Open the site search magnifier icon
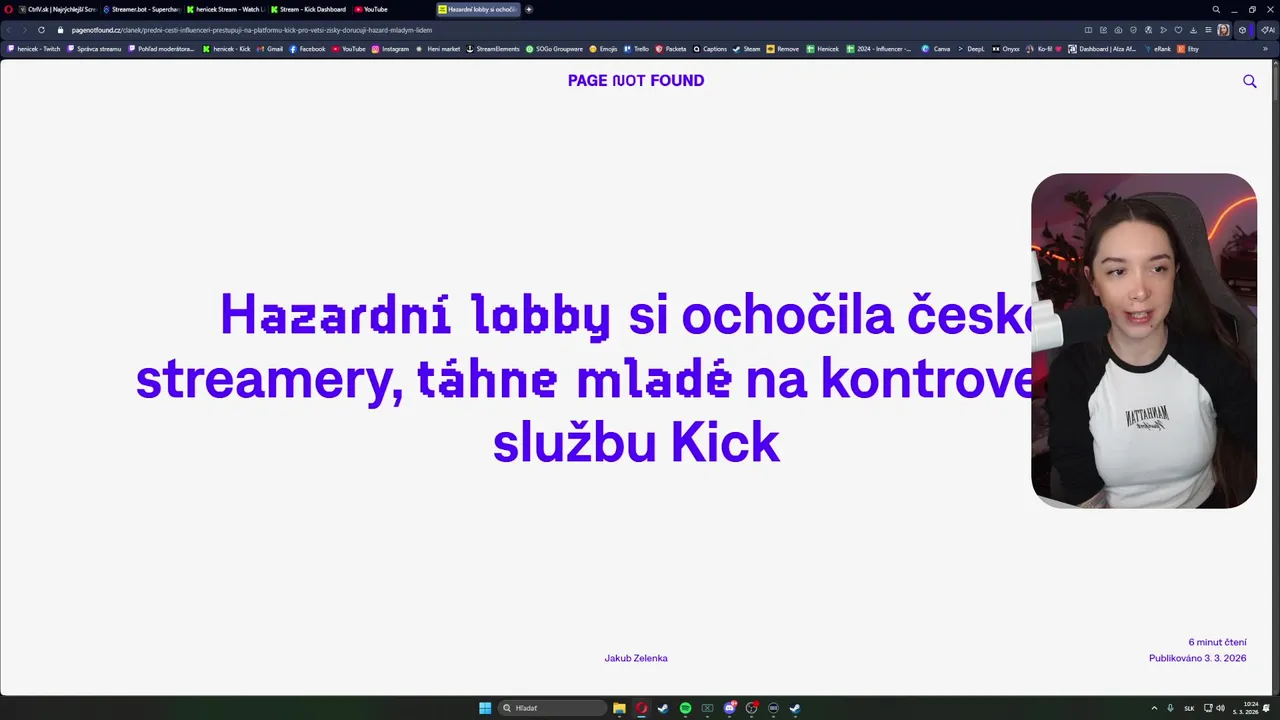 click(x=1250, y=81)
